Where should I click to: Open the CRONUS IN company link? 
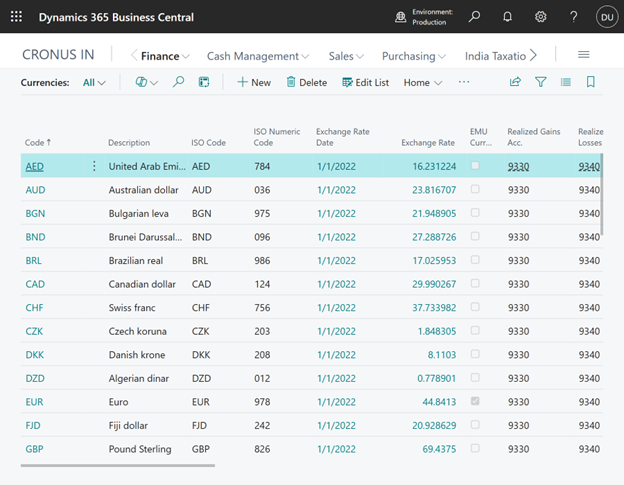(58, 55)
